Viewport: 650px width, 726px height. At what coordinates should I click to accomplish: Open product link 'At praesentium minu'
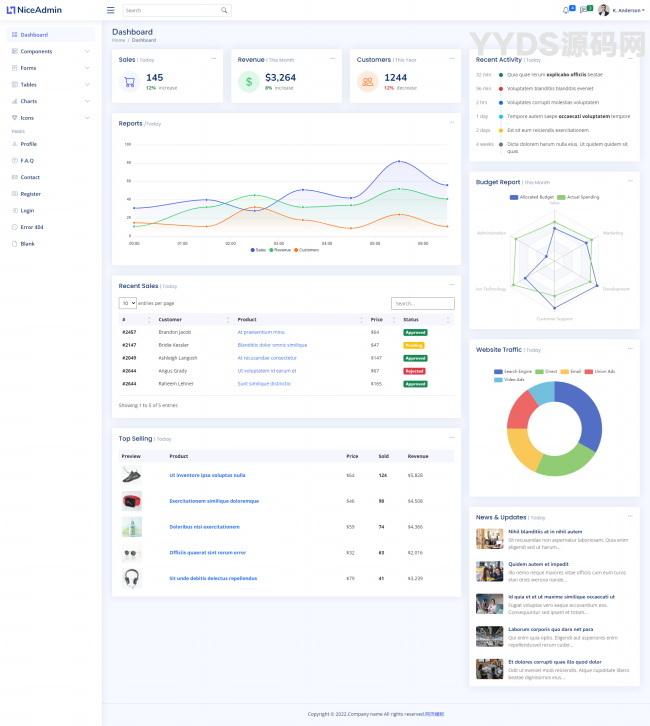pyautogui.click(x=260, y=332)
